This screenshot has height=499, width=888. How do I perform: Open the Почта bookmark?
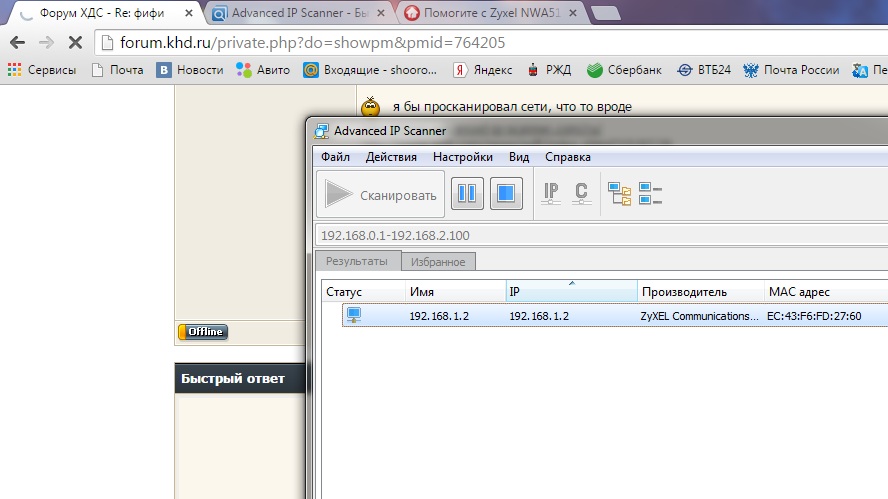pyautogui.click(x=118, y=70)
